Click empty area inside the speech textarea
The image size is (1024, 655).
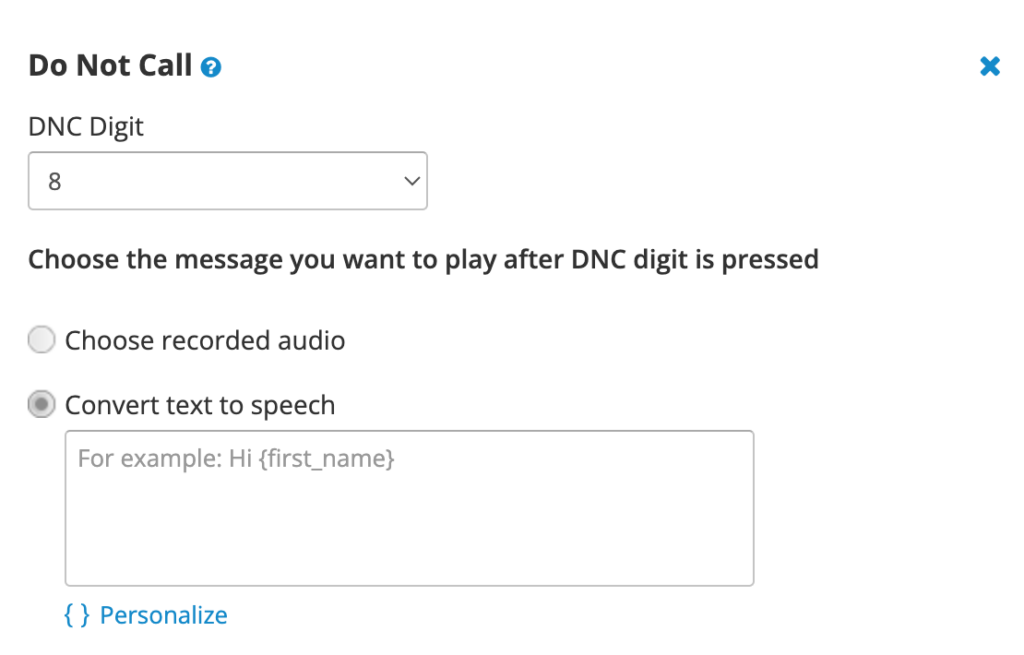click(x=409, y=529)
